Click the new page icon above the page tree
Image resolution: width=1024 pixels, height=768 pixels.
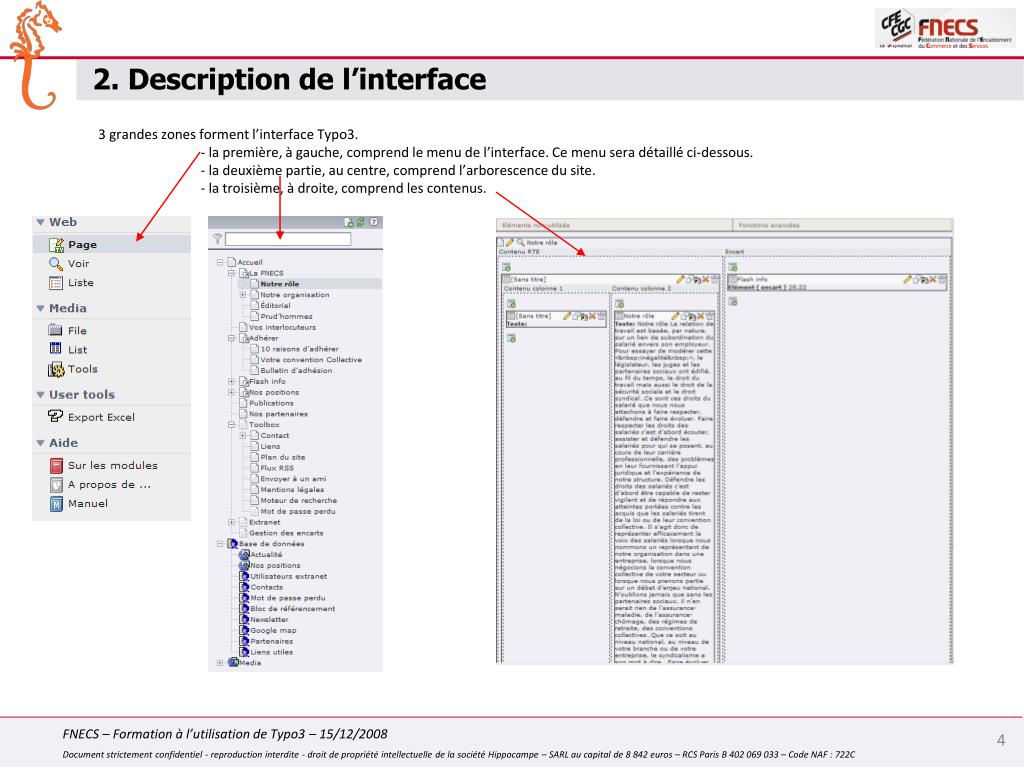coord(349,222)
